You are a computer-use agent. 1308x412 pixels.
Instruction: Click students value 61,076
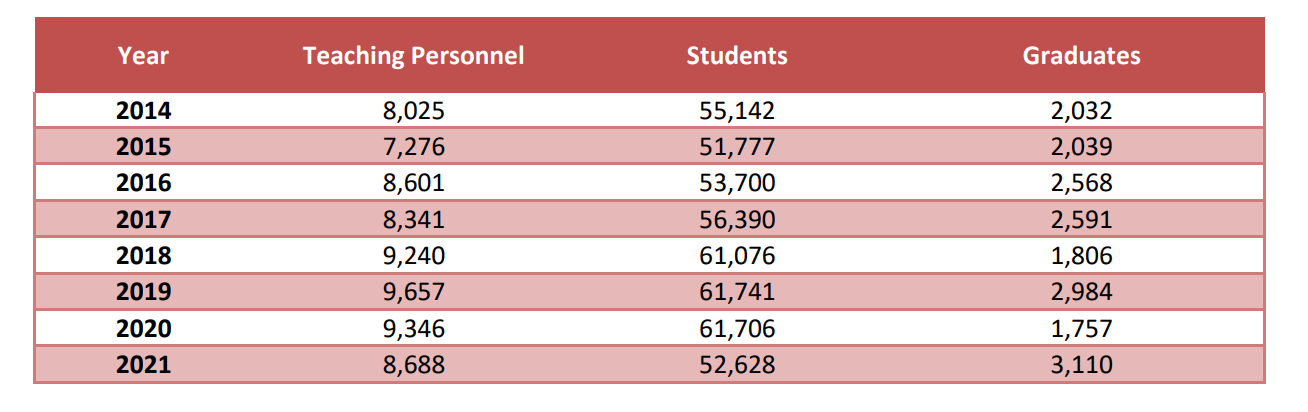click(x=737, y=256)
